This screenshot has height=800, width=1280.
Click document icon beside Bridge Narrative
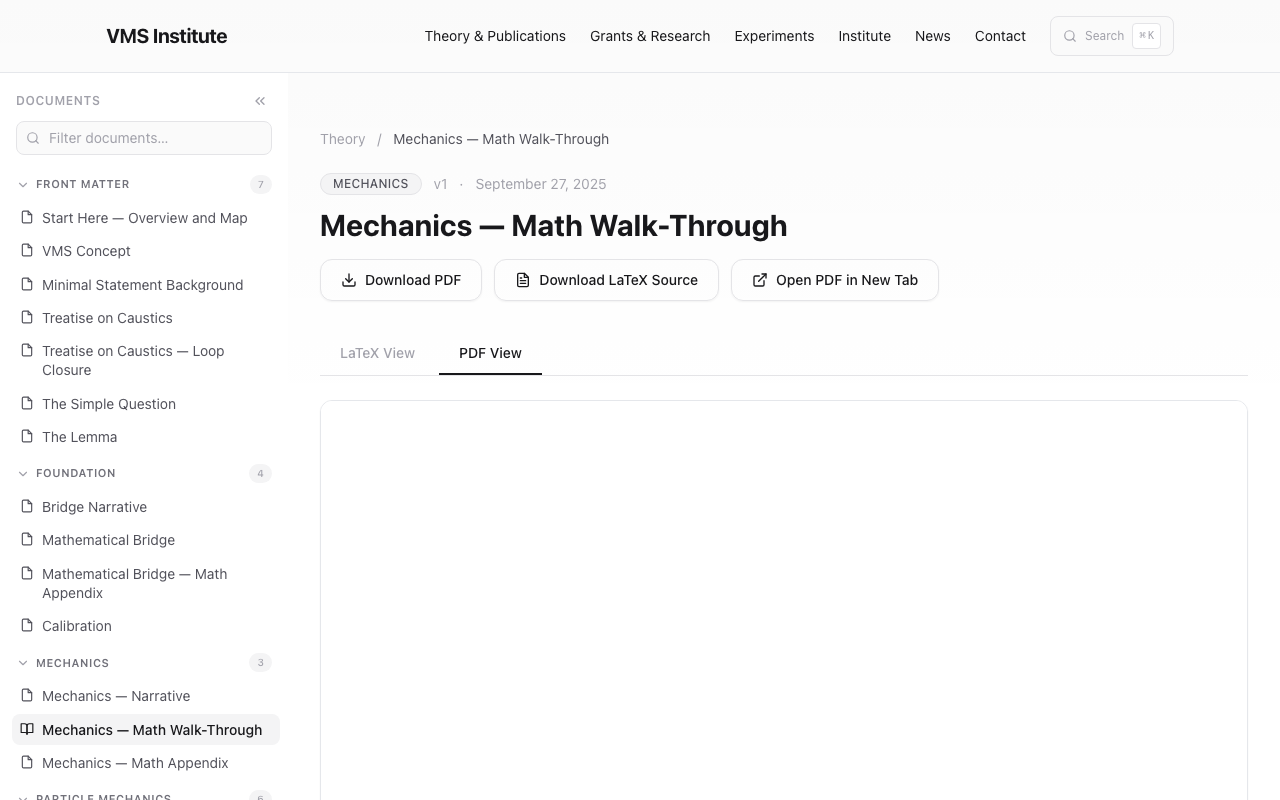point(27,506)
